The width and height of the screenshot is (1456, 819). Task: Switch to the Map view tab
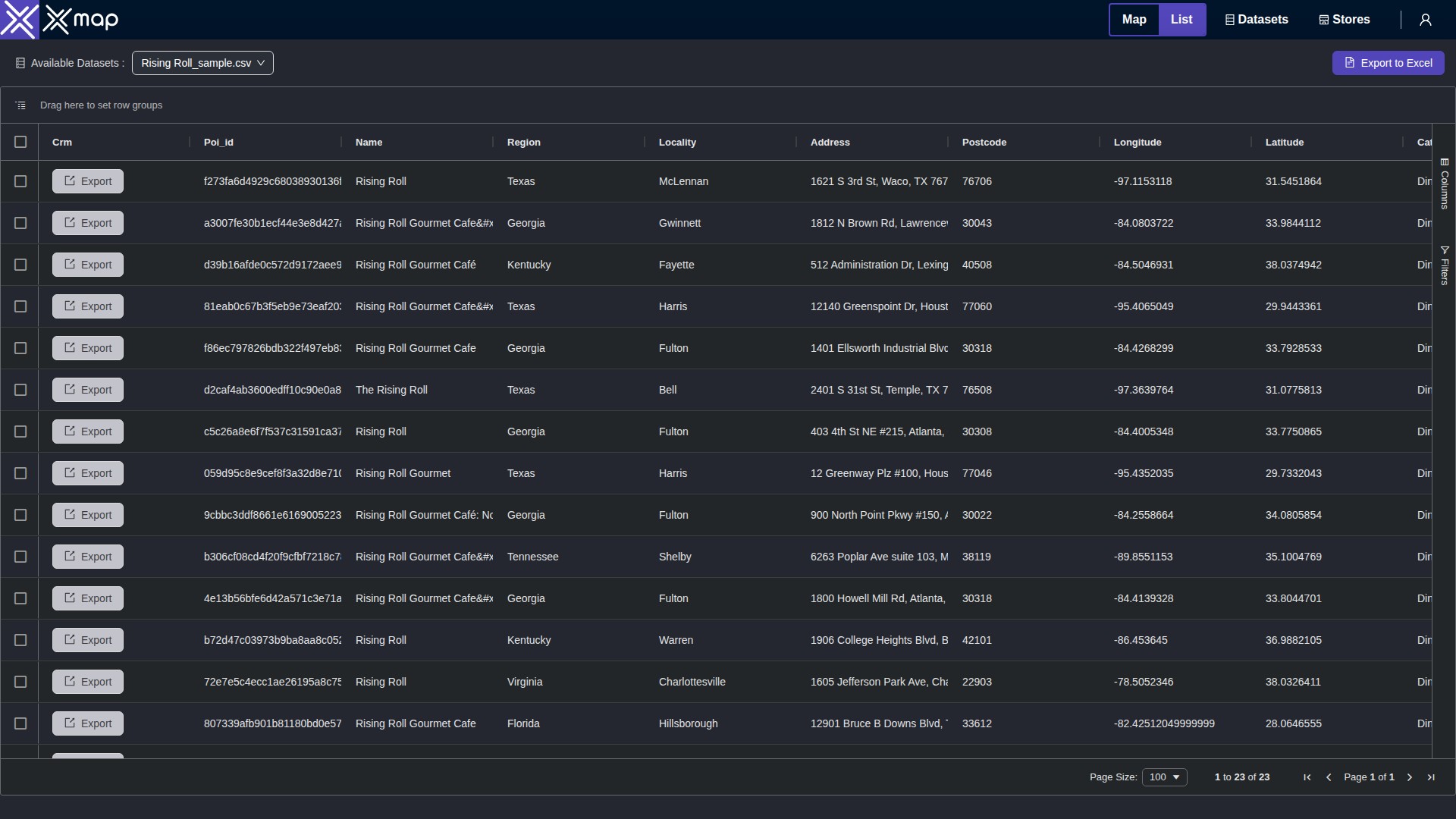pyautogui.click(x=1134, y=20)
